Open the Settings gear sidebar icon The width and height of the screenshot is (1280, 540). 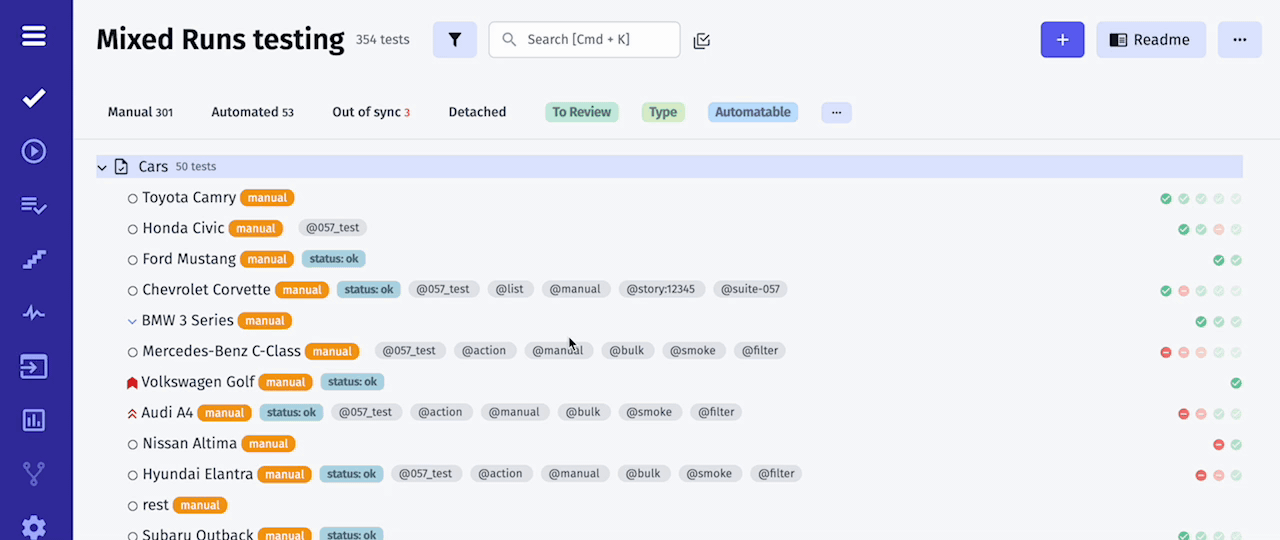click(34, 527)
